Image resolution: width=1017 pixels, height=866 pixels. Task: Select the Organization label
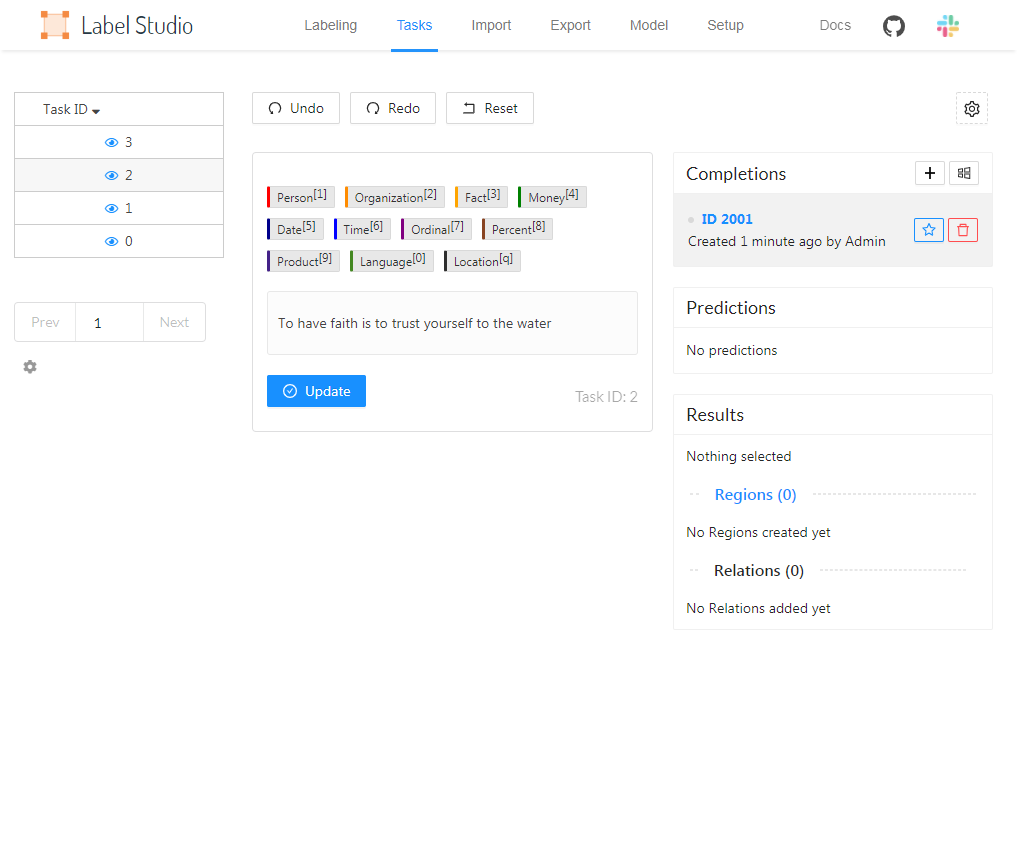click(395, 197)
